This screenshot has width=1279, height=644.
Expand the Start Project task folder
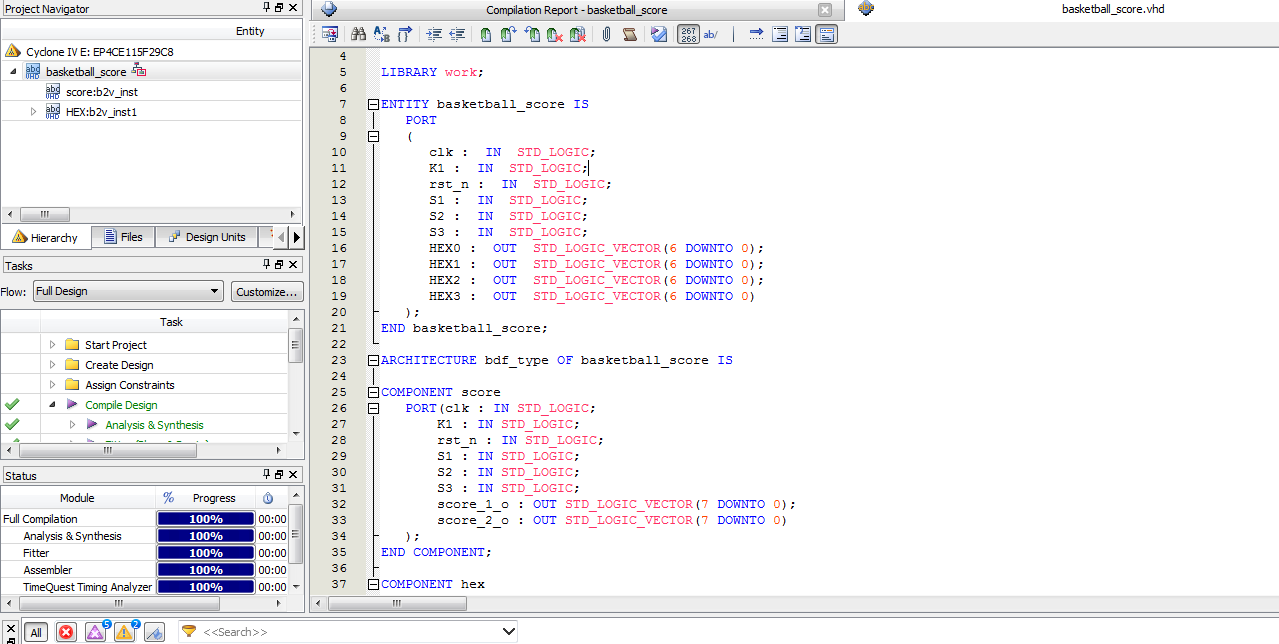point(53,345)
